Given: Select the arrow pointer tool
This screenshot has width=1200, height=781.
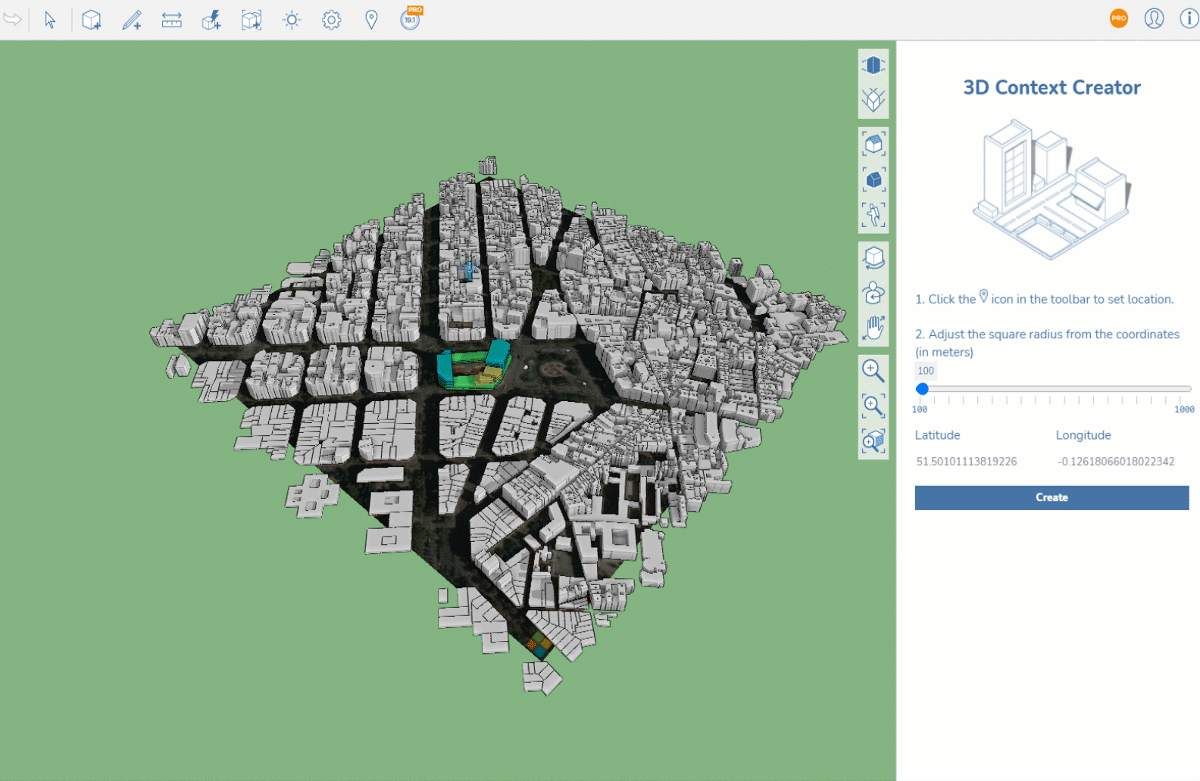Looking at the screenshot, I should [x=50, y=20].
